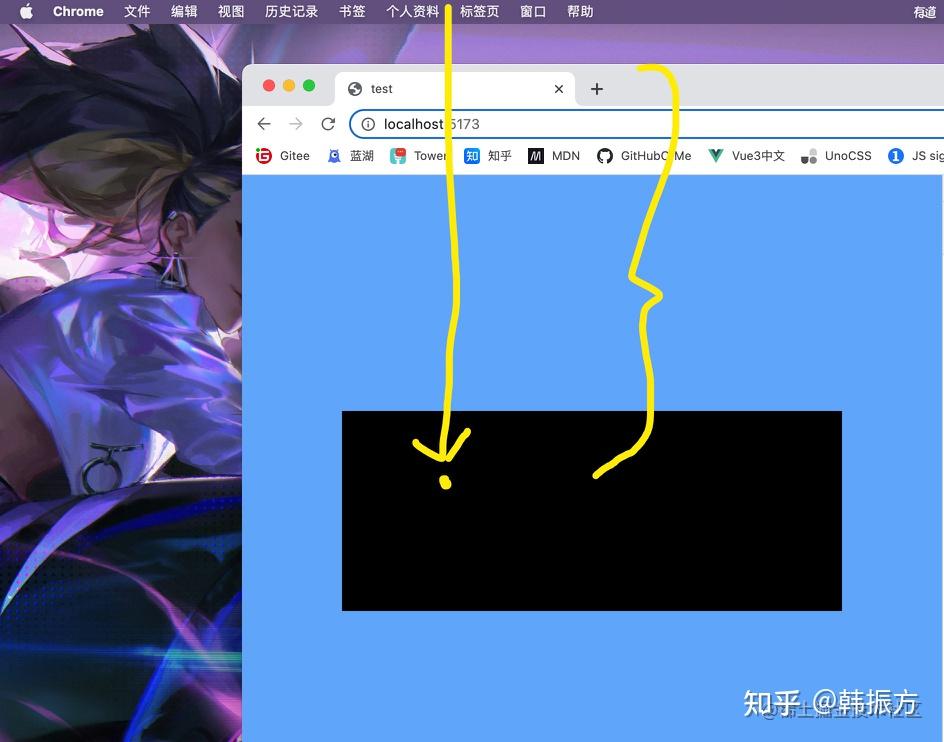Open the Vue3中文 bookmark
944x742 pixels.
click(745, 156)
